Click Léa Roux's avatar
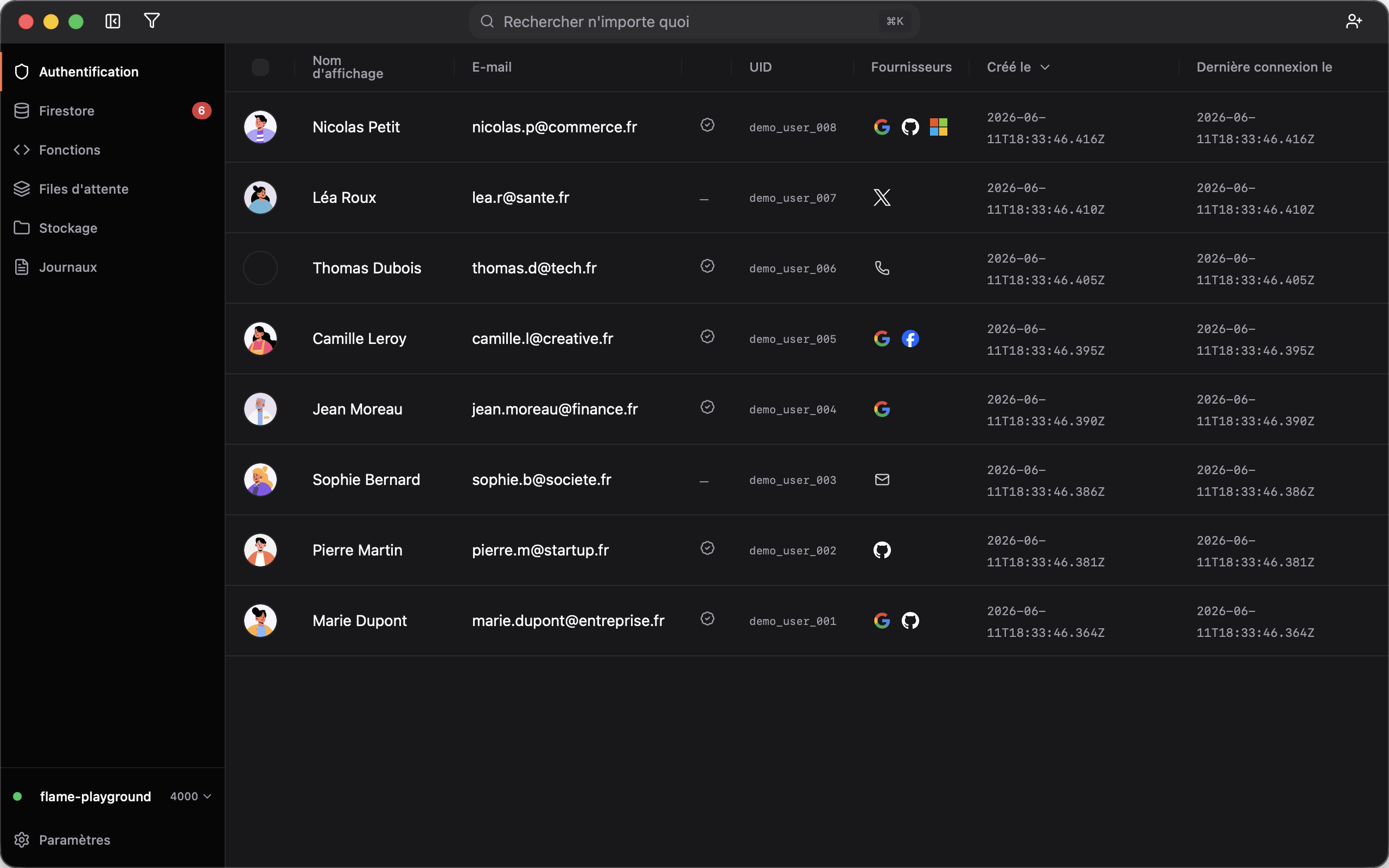This screenshot has width=1389, height=868. click(x=260, y=197)
